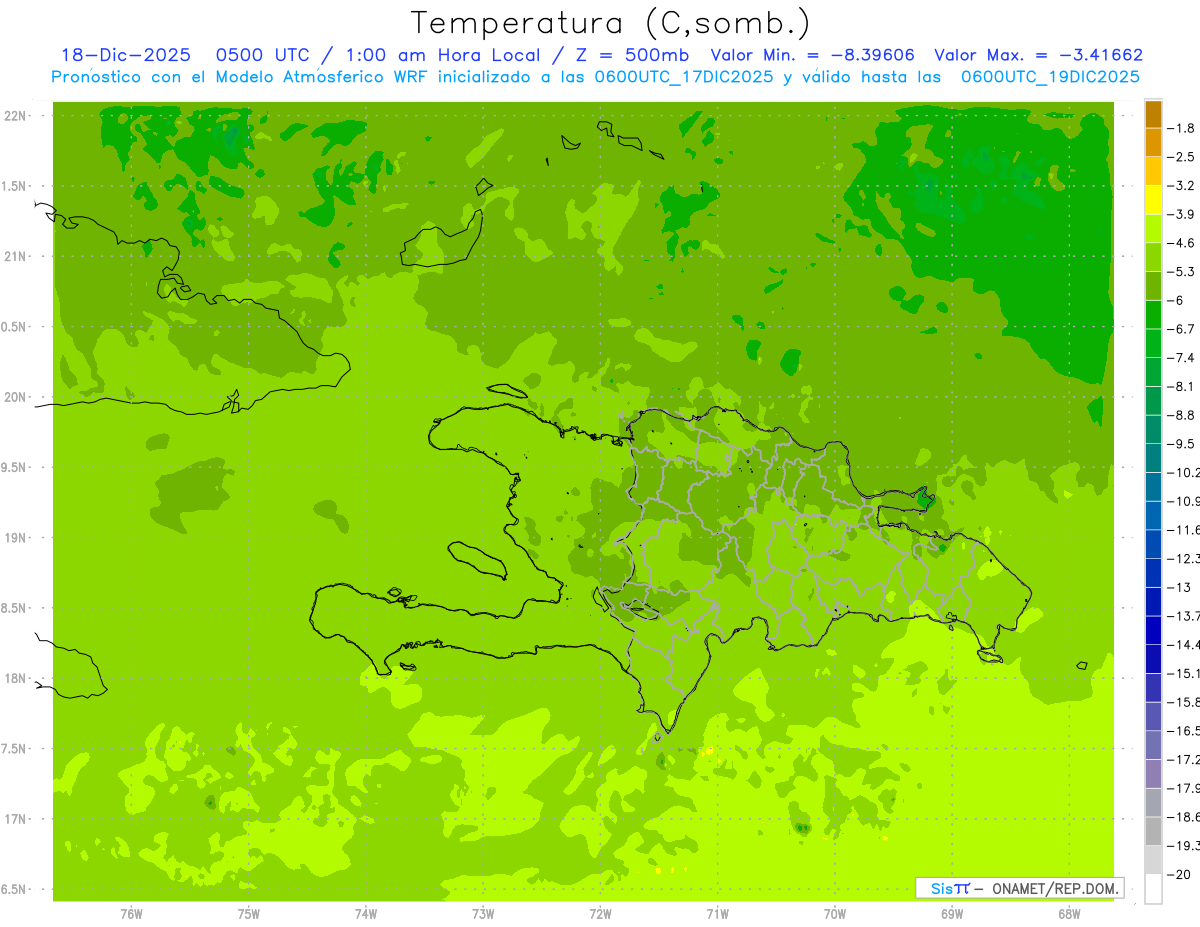This screenshot has height=927, width=1200.
Task: Click the date '18-Dic-2025' in the header
Action: (126, 56)
